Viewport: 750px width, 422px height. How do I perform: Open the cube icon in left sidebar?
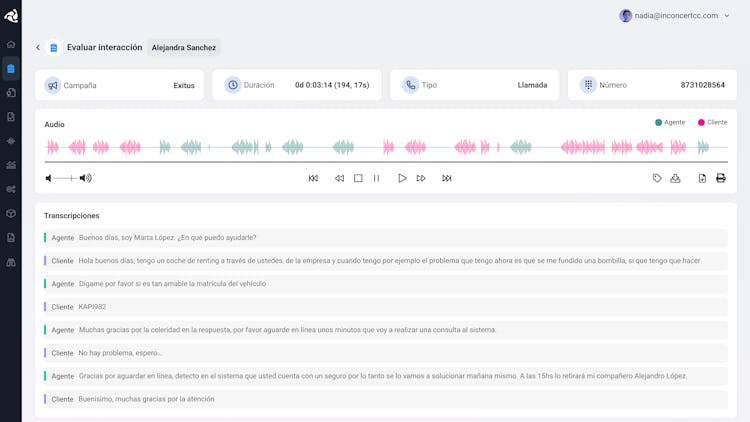(11, 213)
